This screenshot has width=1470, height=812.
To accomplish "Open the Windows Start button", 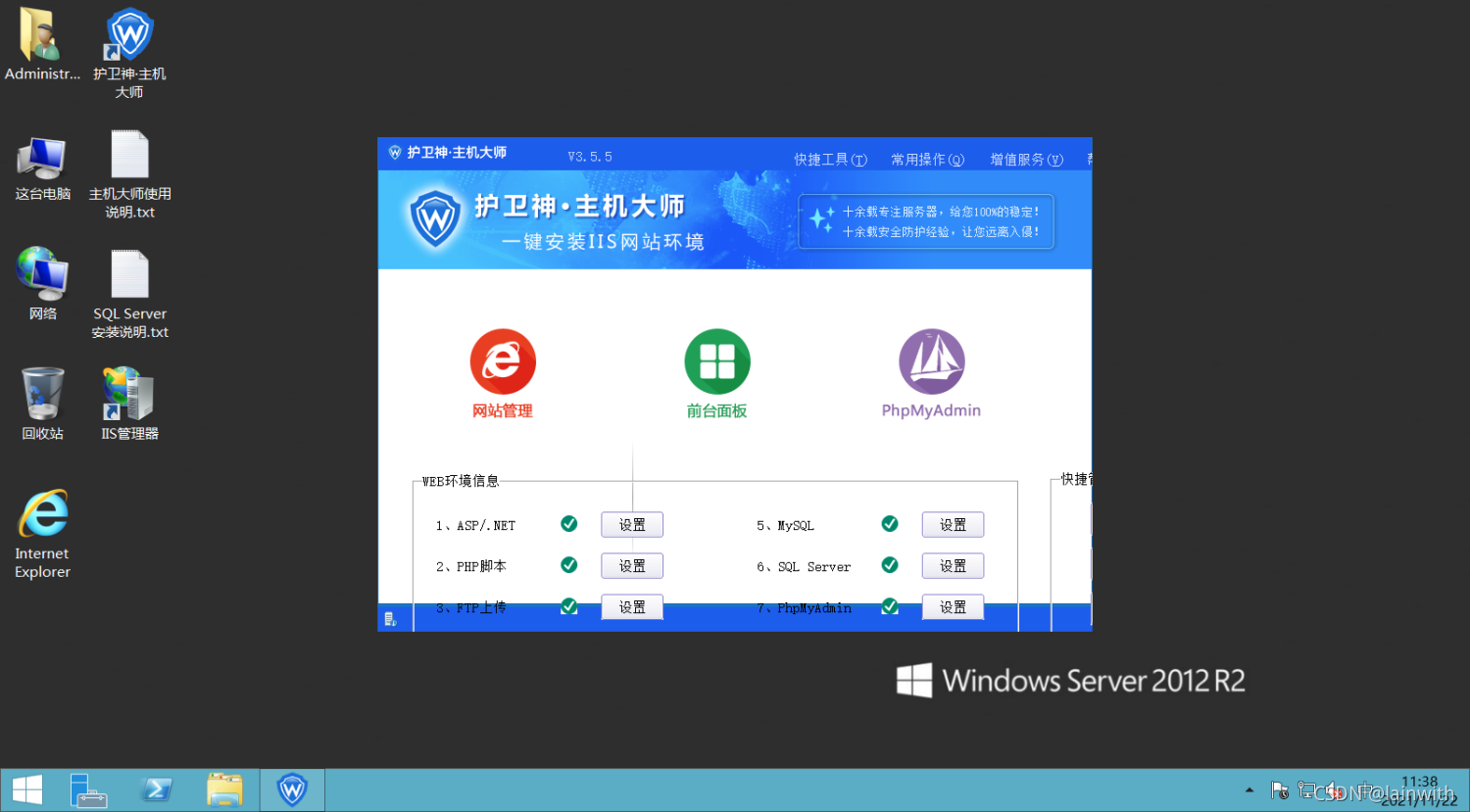I will pyautogui.click(x=27, y=790).
